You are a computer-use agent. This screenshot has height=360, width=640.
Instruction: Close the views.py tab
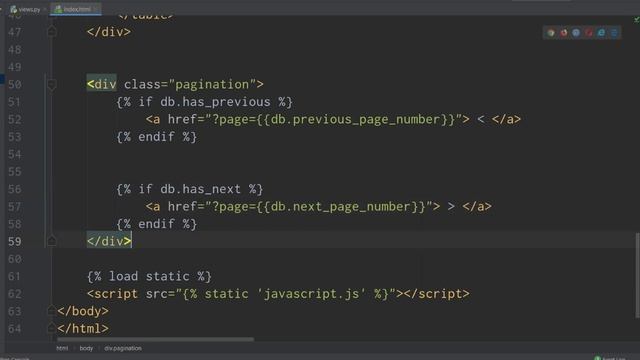click(45, 9)
